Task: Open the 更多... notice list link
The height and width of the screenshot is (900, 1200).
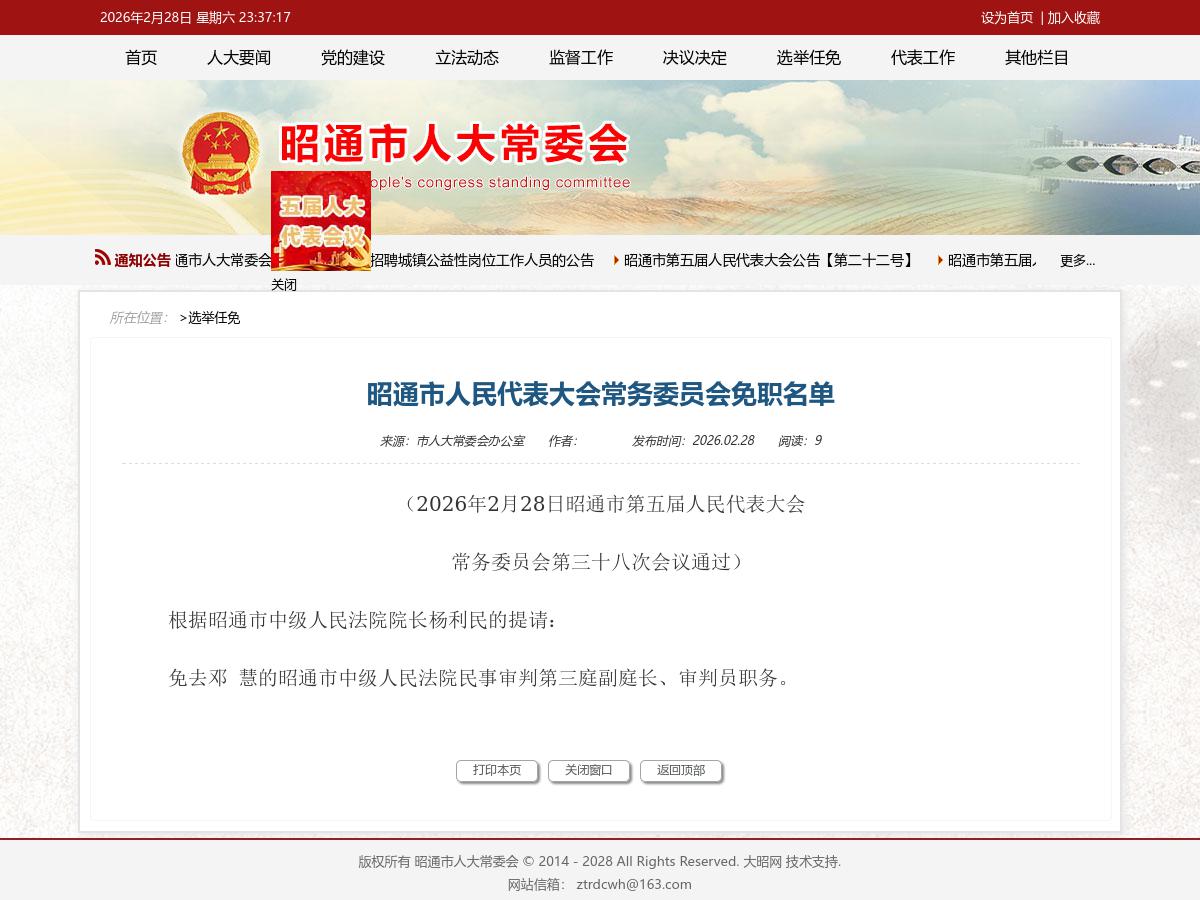Action: coord(1077,260)
